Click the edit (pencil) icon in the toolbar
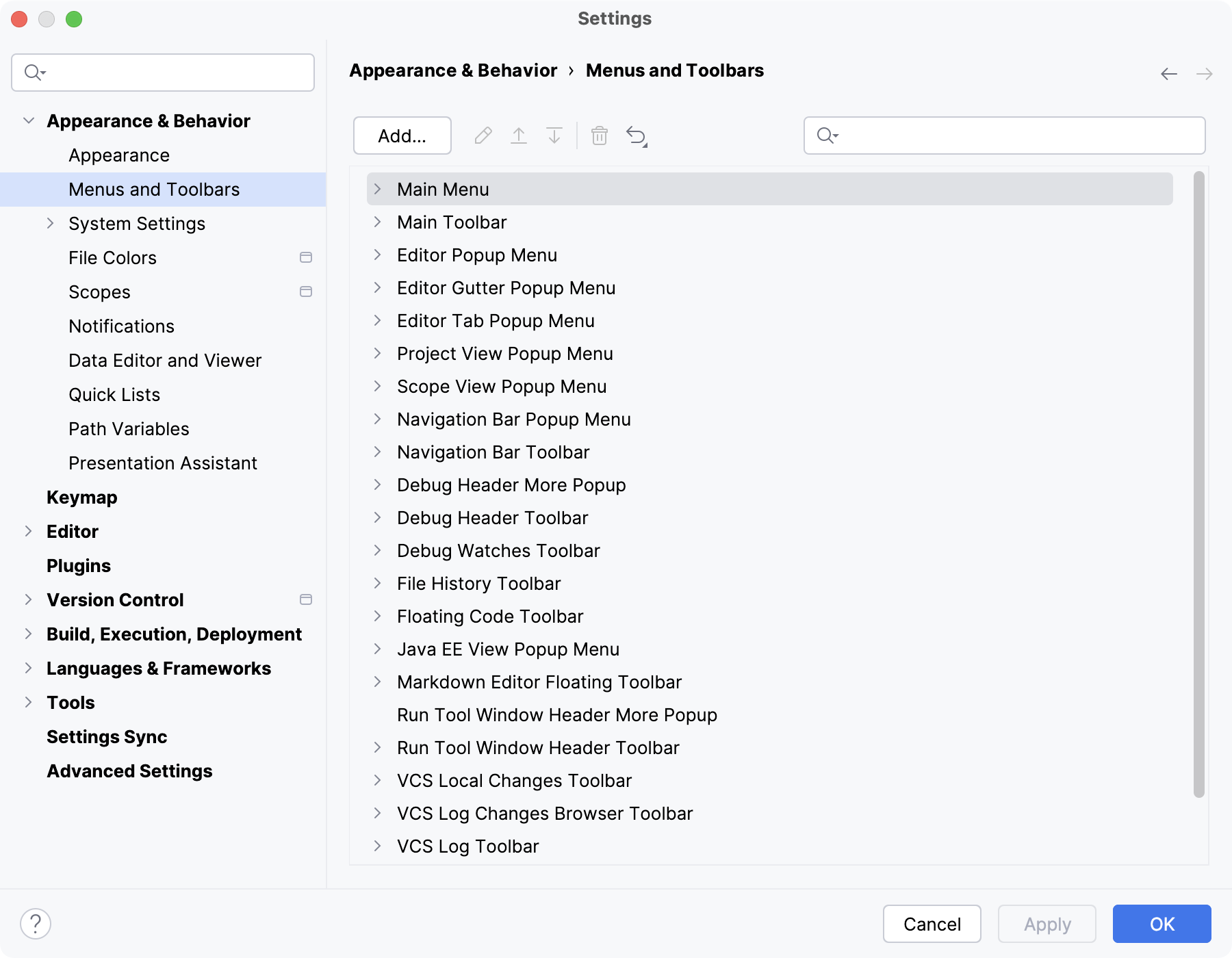Viewport: 1232px width, 958px height. click(x=484, y=135)
